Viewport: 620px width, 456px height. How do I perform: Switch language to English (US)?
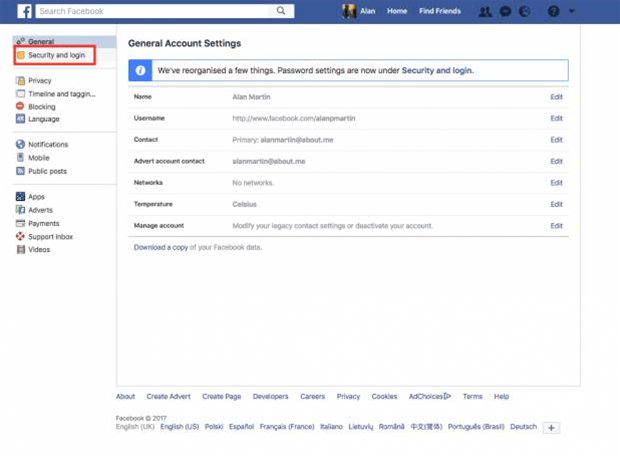click(x=180, y=427)
